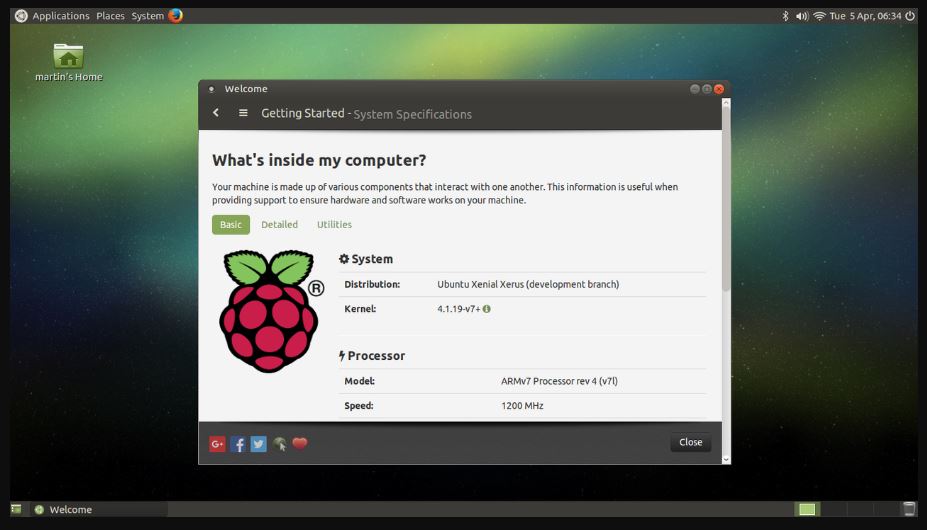Image resolution: width=927 pixels, height=530 pixels.
Task: Click the Welcome window title bar icon
Action: pos(211,89)
